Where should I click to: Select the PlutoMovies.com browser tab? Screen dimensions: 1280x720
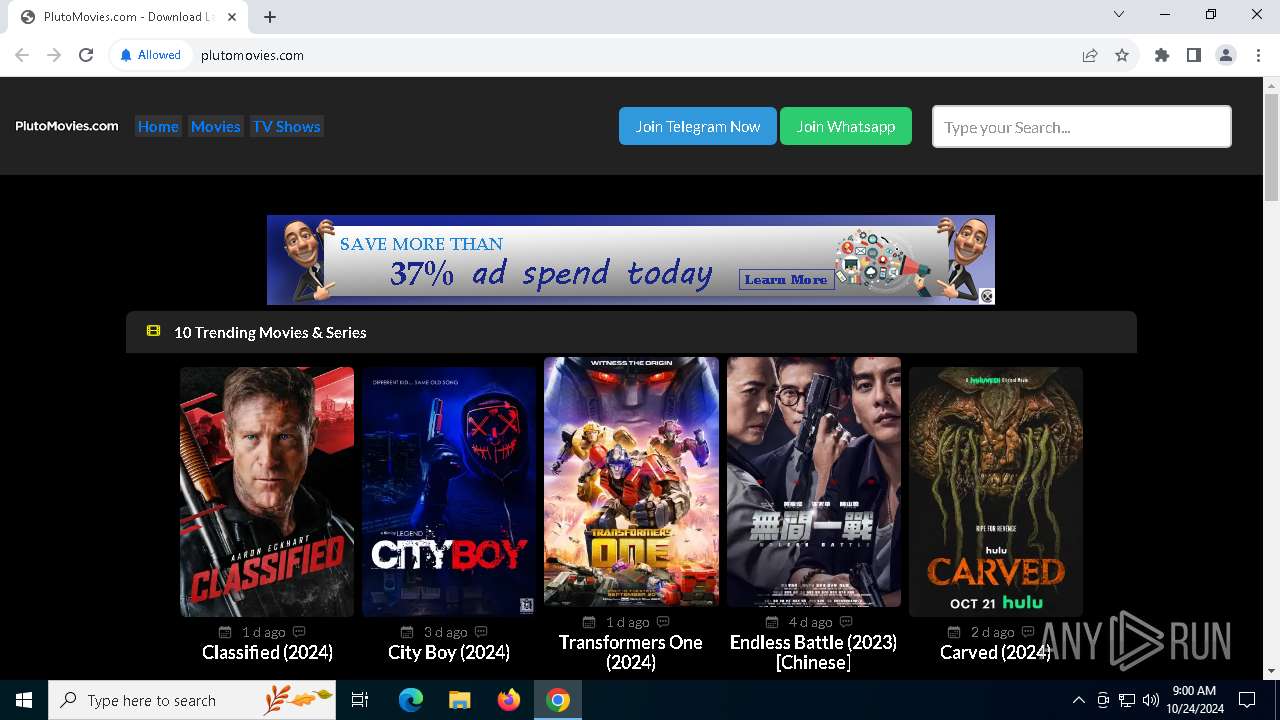128,17
